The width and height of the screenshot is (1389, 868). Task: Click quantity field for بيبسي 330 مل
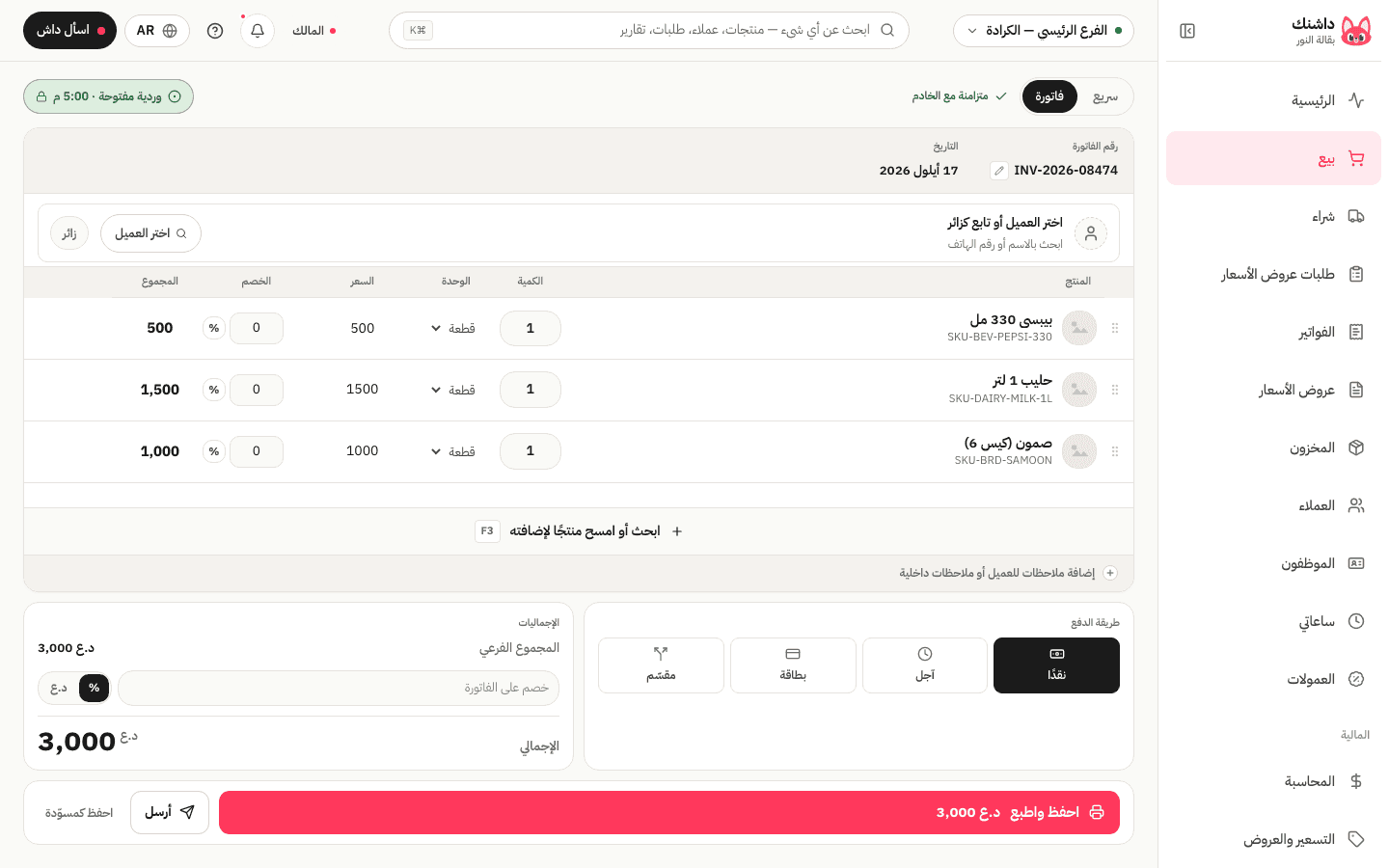pos(531,328)
